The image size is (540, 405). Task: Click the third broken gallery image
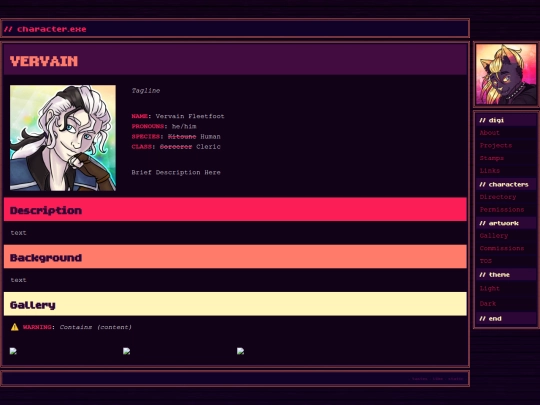240,351
